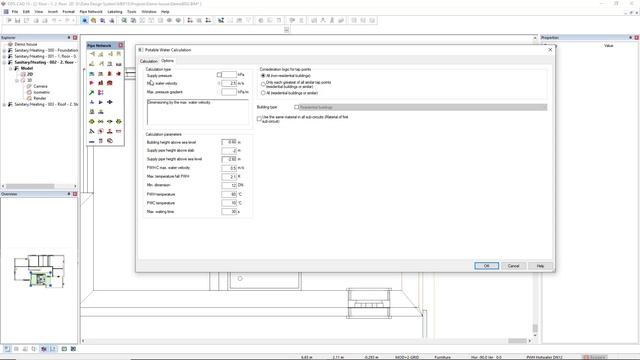This screenshot has width=640, height=360.
Task: Click the Help button in the dialog
Action: click(540, 266)
